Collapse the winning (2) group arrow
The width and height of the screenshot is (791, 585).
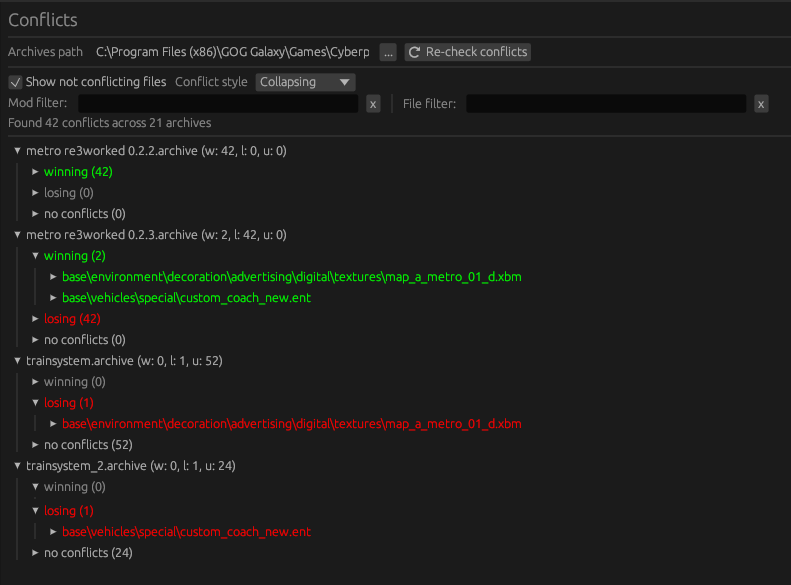point(35,256)
